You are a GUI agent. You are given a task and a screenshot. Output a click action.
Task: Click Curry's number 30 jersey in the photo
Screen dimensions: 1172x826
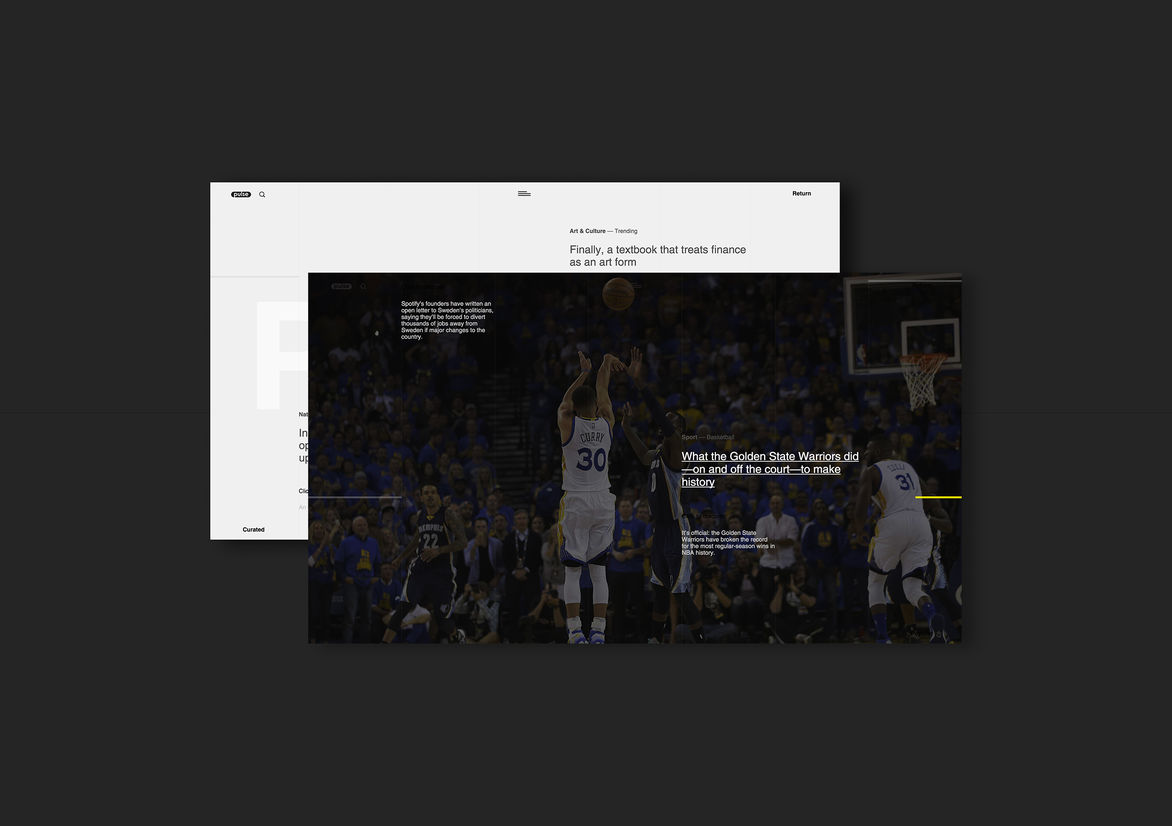(591, 459)
